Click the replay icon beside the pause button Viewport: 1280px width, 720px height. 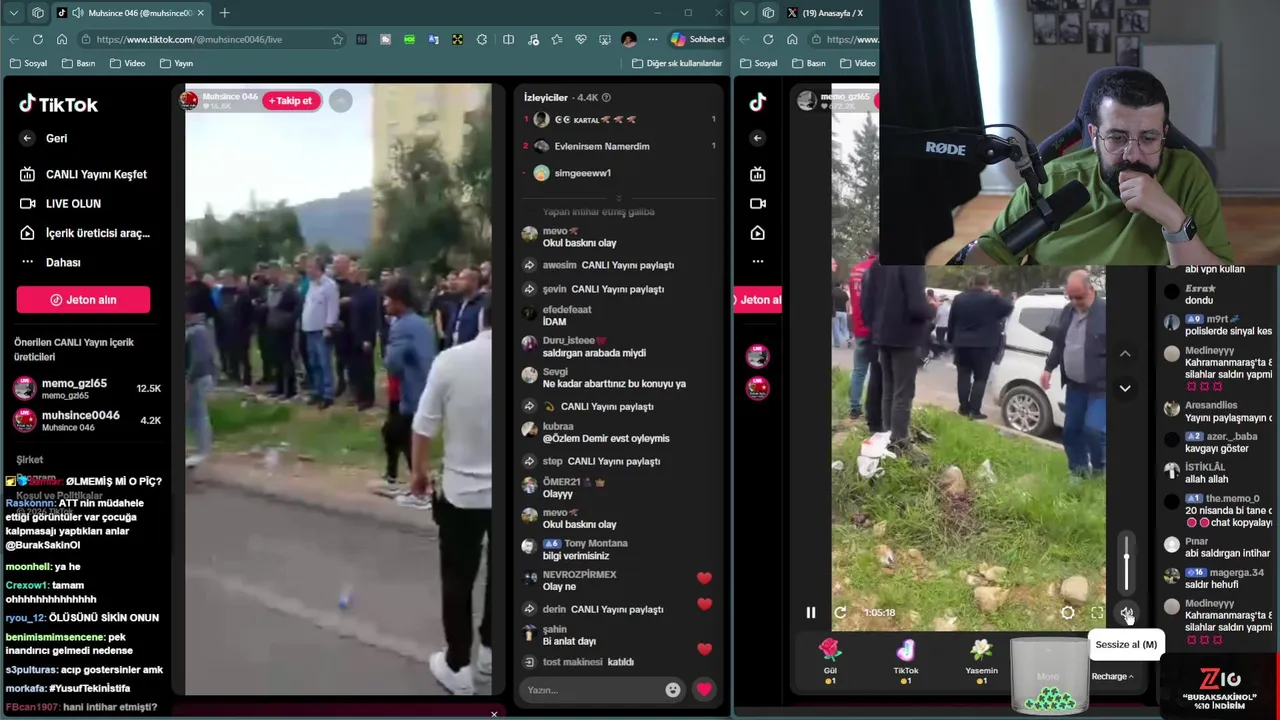coord(840,613)
